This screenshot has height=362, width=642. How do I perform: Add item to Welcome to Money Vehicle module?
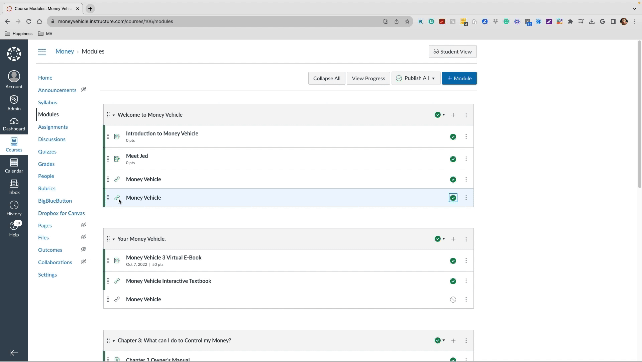point(453,115)
